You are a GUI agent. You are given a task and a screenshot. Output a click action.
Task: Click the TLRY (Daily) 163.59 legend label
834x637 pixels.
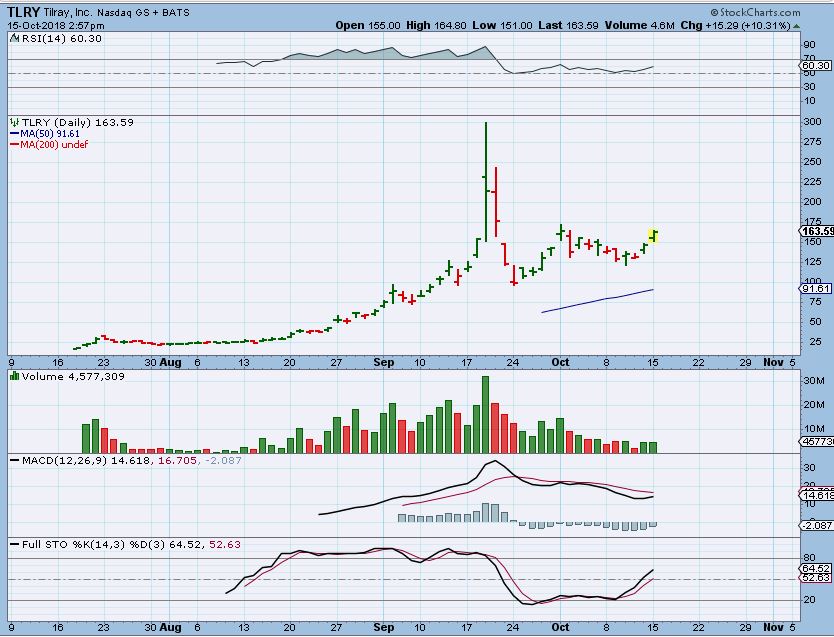pyautogui.click(x=78, y=122)
